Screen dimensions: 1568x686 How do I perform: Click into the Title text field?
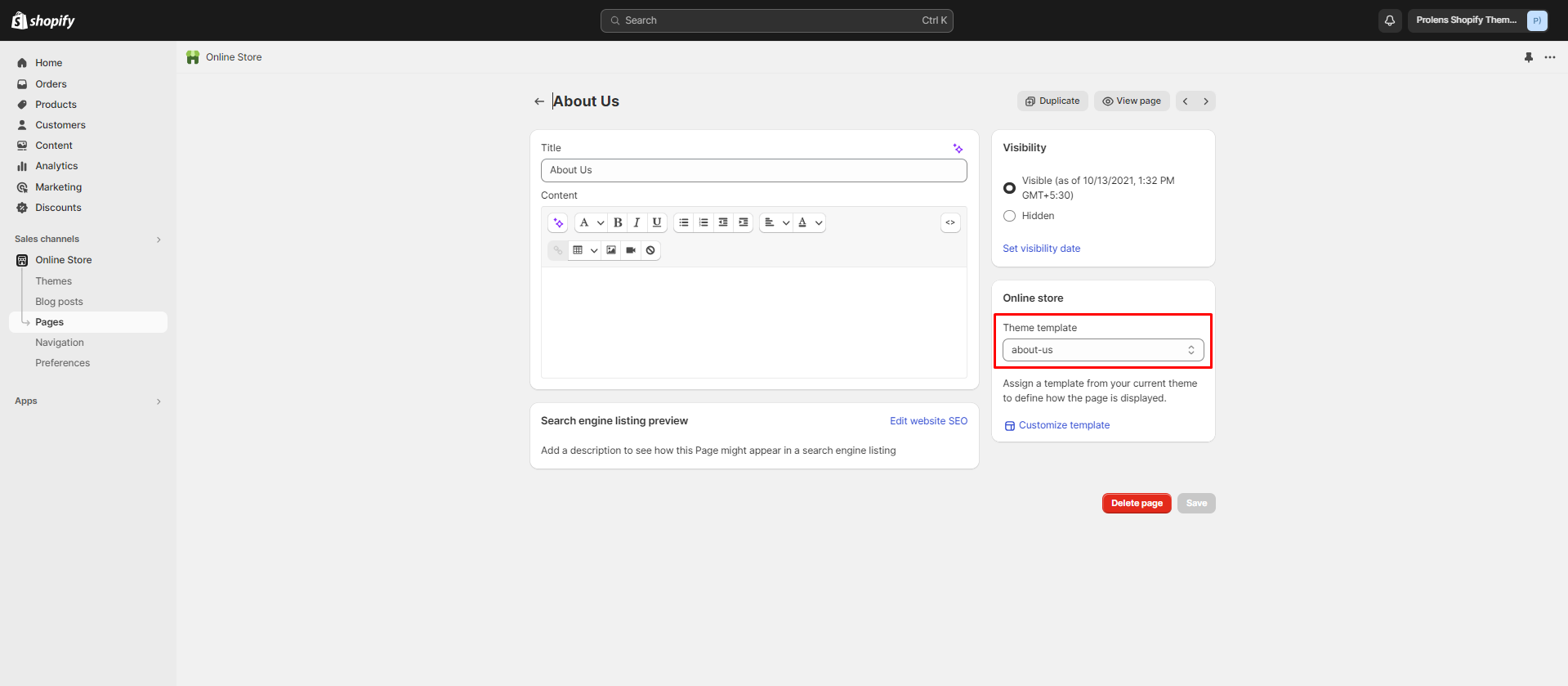[x=753, y=170]
